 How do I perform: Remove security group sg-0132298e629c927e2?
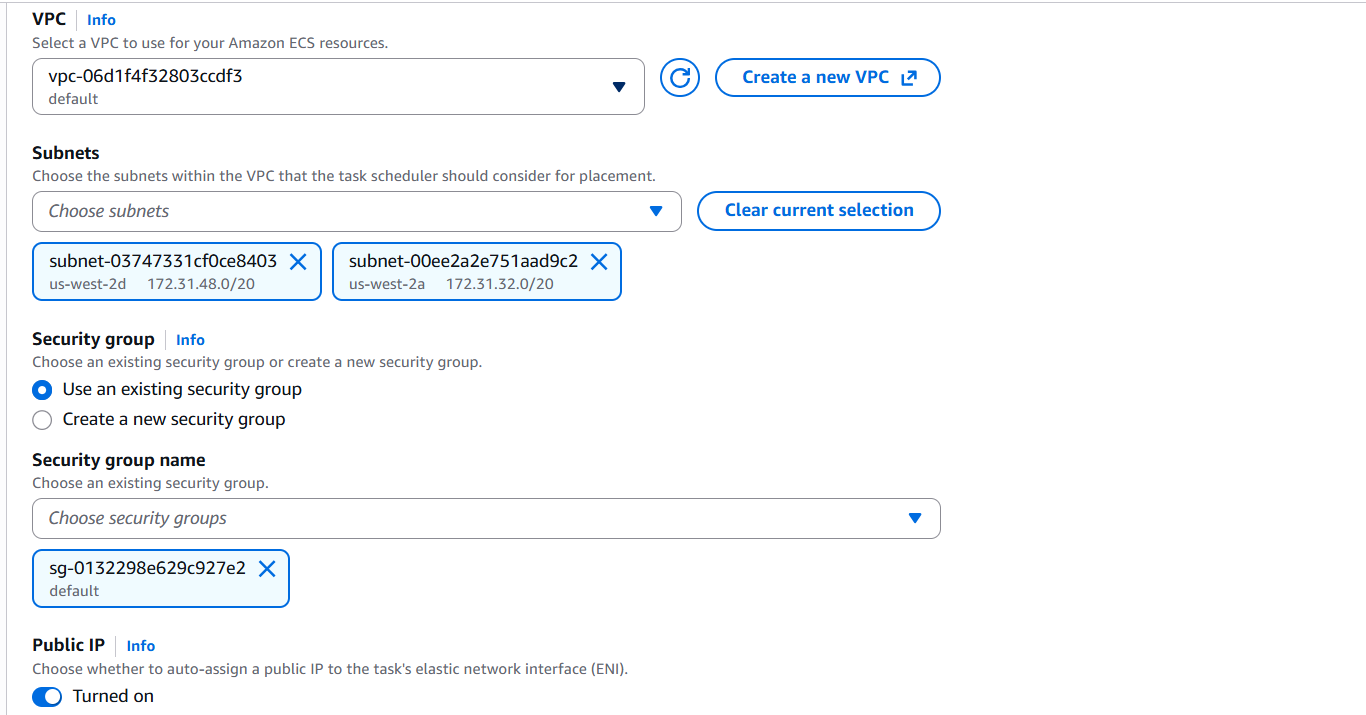(x=267, y=568)
